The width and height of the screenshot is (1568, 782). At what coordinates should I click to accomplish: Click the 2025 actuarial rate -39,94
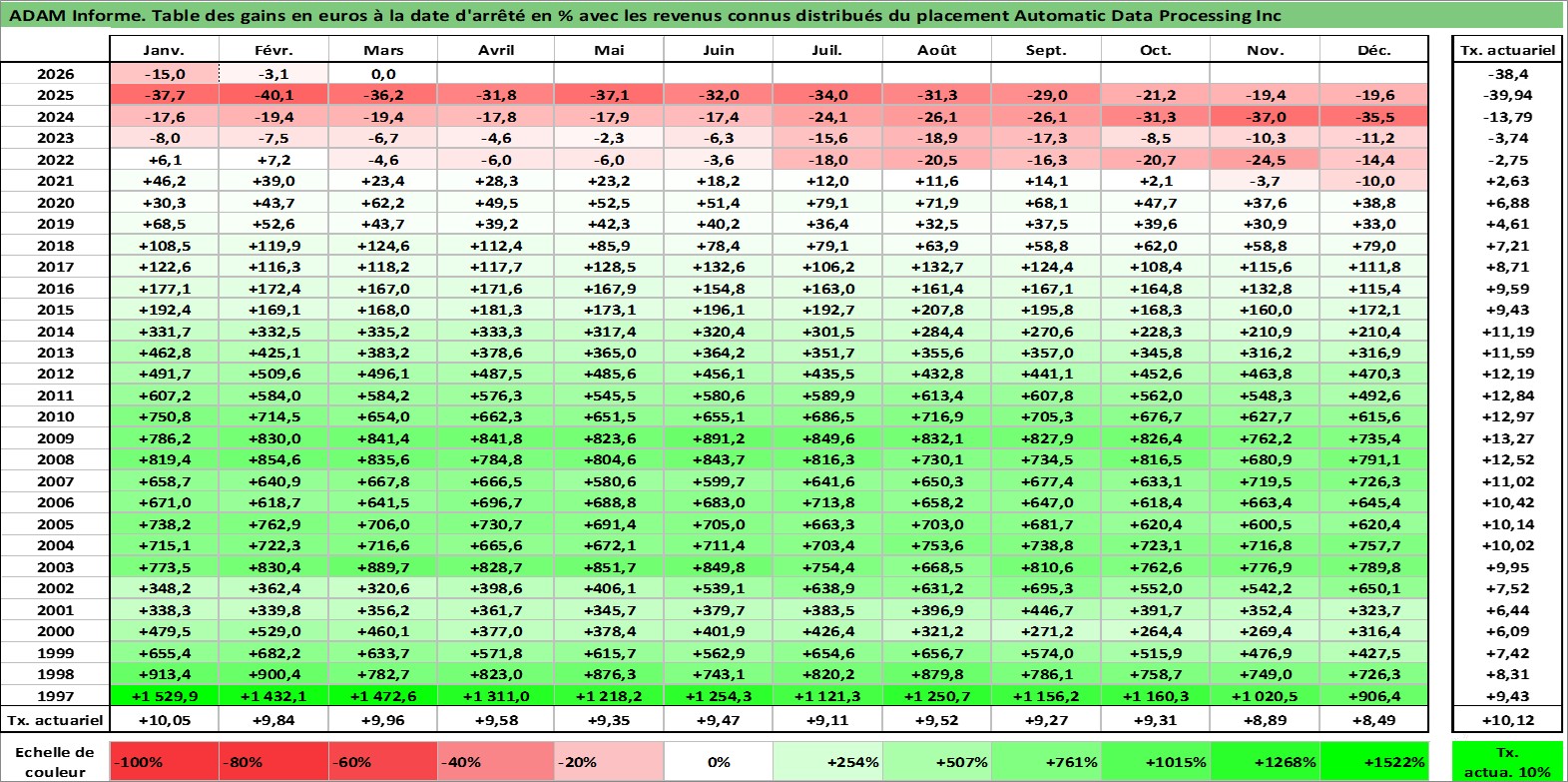1507,95
